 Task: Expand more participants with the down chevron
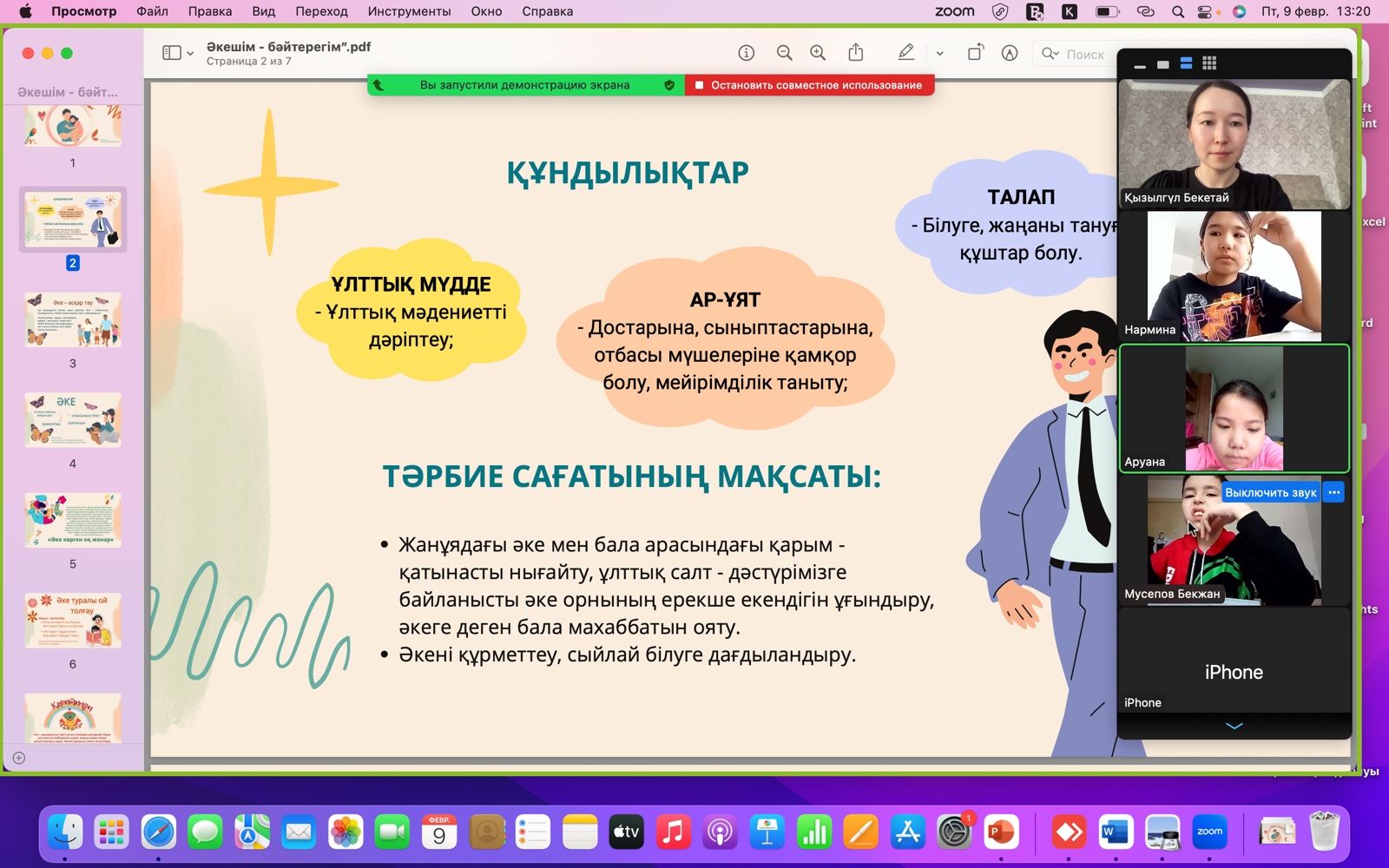point(1234,726)
